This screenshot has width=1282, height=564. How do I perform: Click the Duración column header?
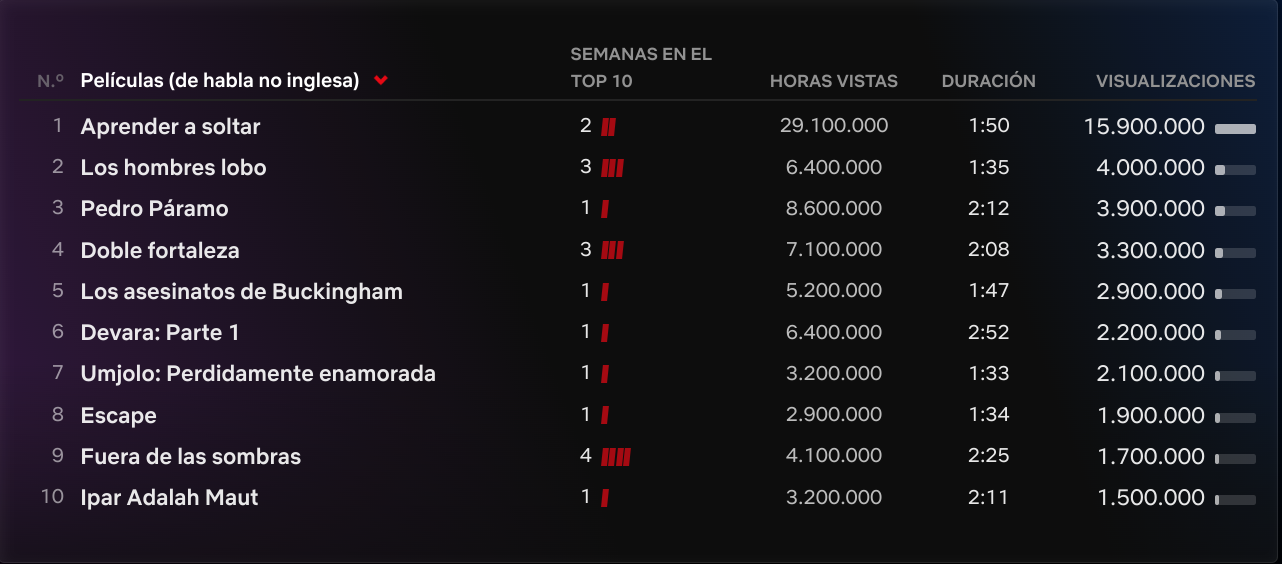(988, 81)
